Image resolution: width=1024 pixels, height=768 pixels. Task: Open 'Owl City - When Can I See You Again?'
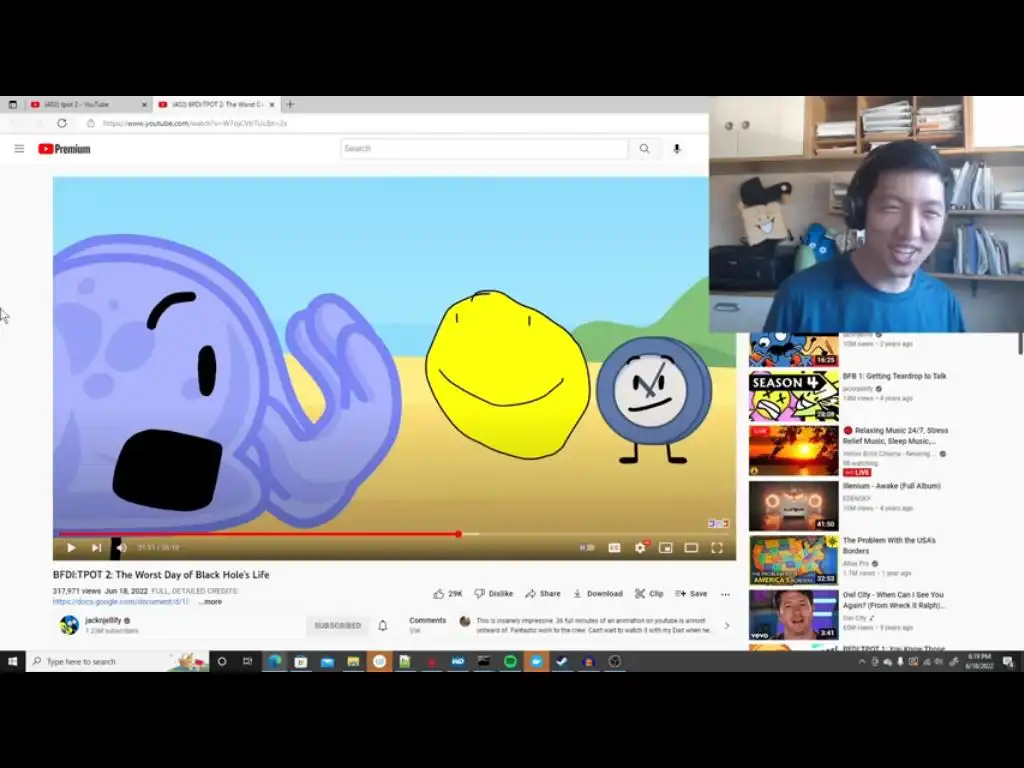[x=893, y=600]
